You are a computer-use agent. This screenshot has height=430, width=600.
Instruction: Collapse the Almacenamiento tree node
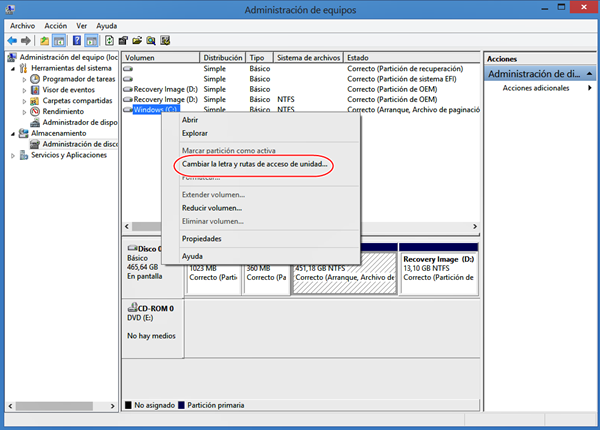[12, 133]
